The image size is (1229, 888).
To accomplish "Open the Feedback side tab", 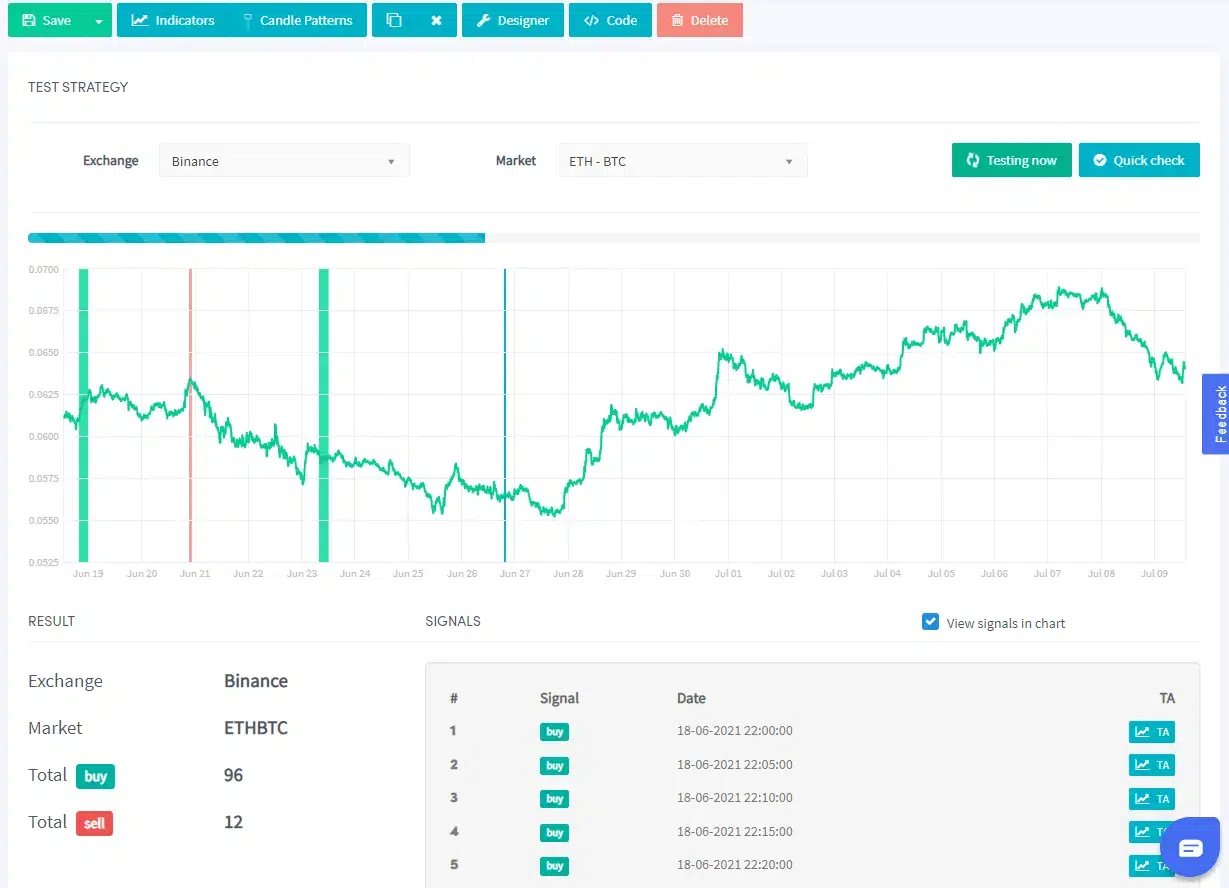I will click(x=1216, y=414).
